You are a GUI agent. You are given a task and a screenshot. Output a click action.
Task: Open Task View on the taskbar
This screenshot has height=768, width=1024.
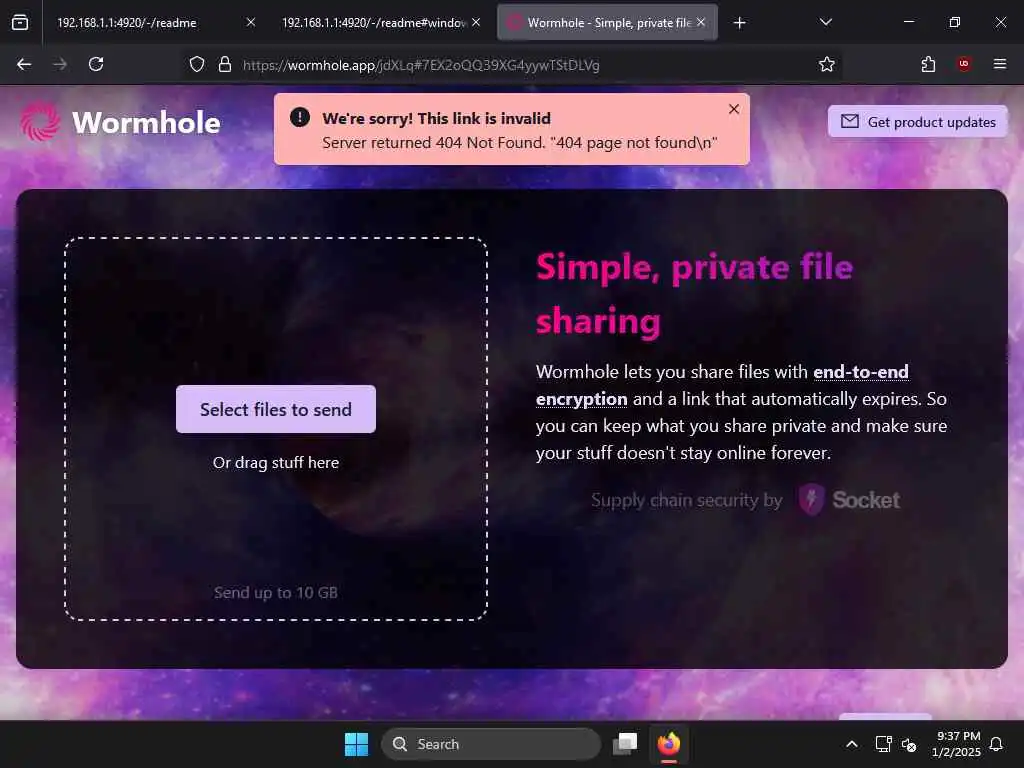tap(625, 744)
